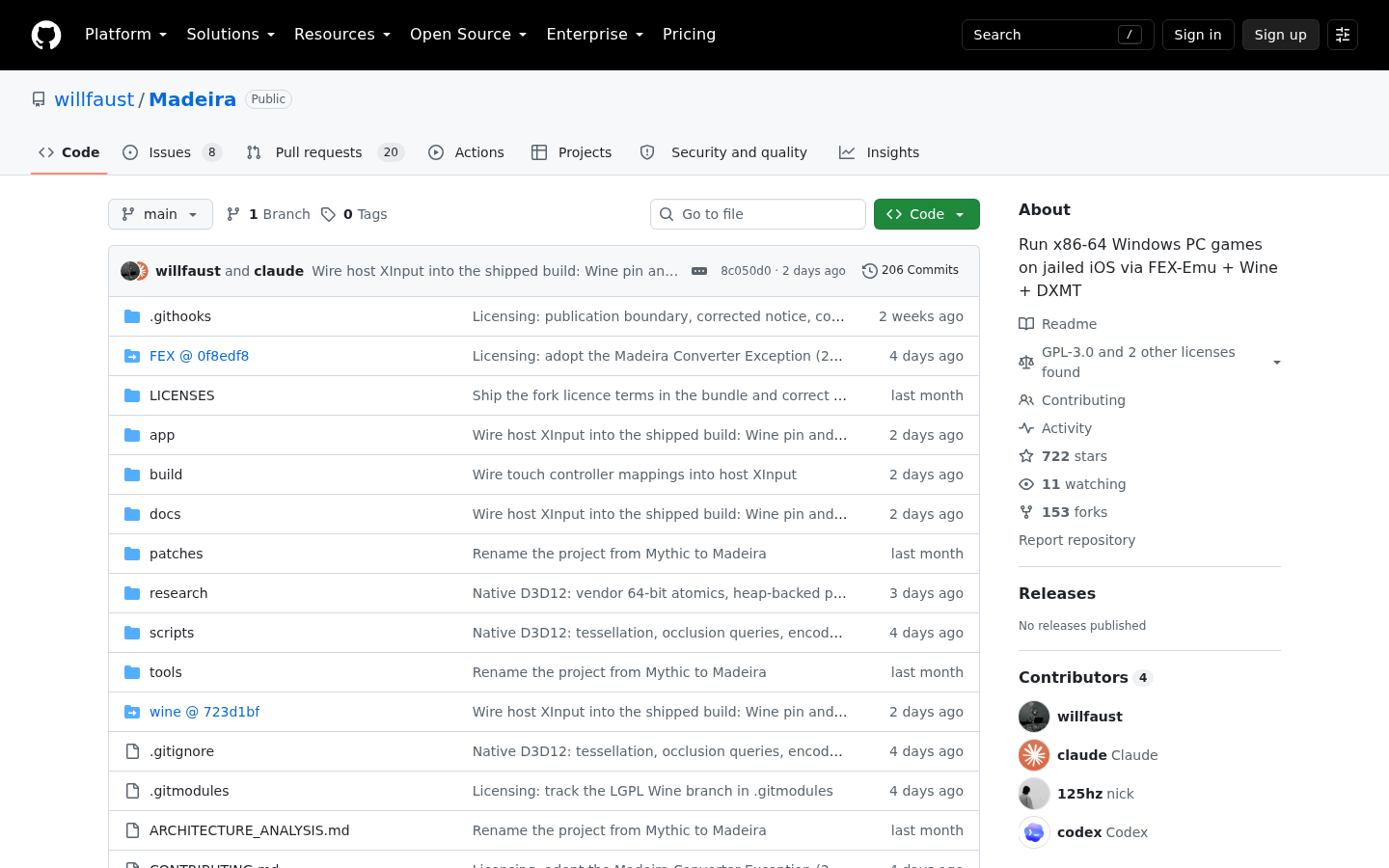This screenshot has width=1389, height=868.
Task: Open the willfaust owner link
Action: pyautogui.click(x=95, y=99)
